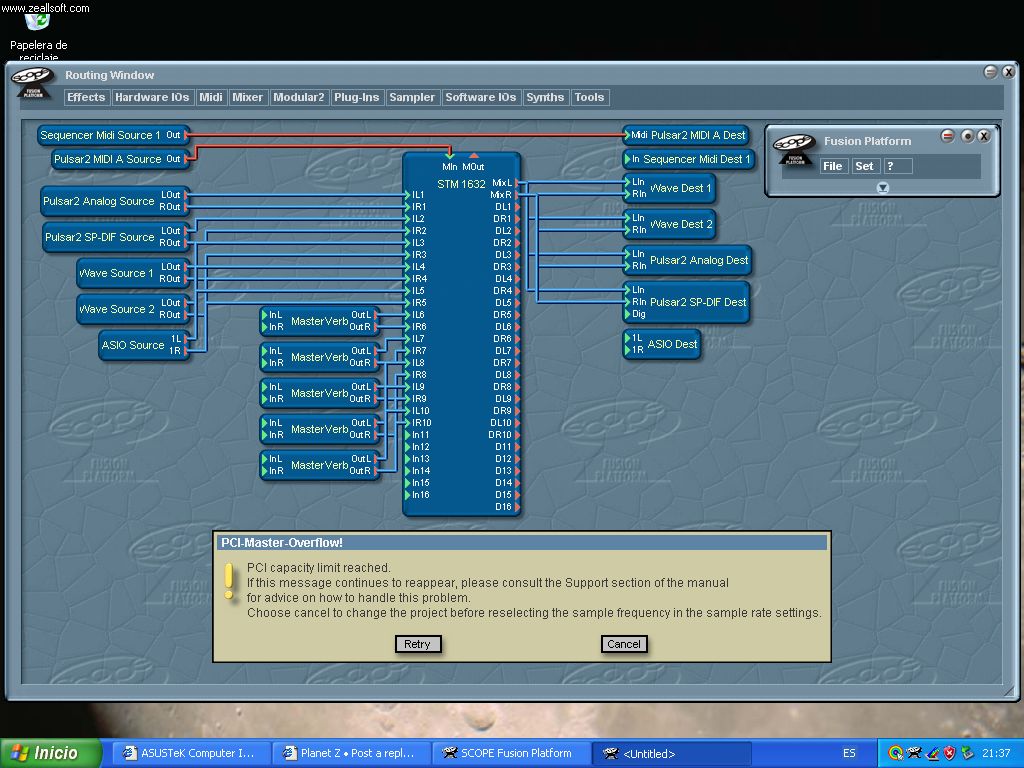Click the Dig port of Pulsar2 SP-DIF Dest
The image size is (1024, 768).
tap(628, 314)
